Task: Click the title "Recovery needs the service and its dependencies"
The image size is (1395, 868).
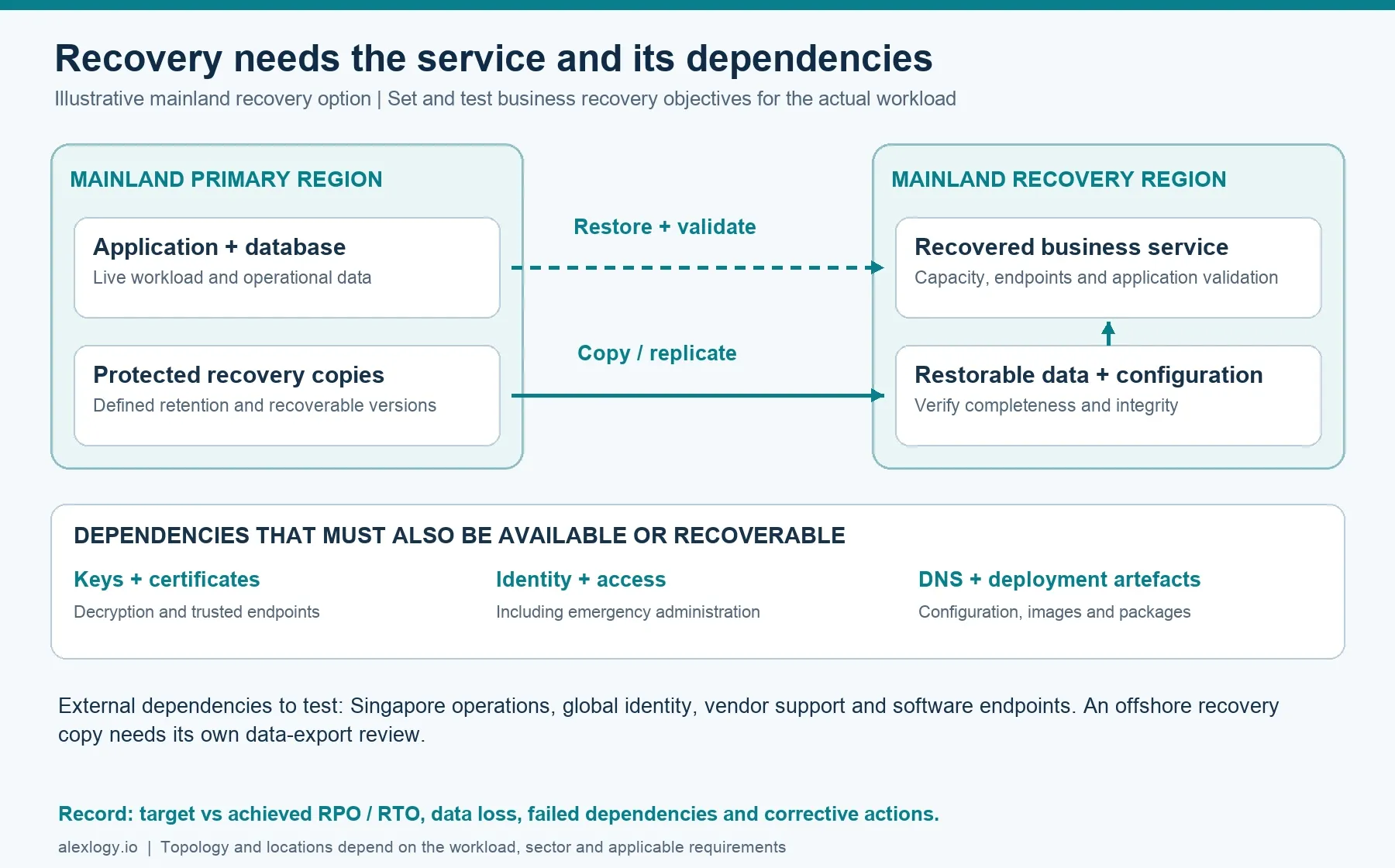Action: (x=494, y=59)
